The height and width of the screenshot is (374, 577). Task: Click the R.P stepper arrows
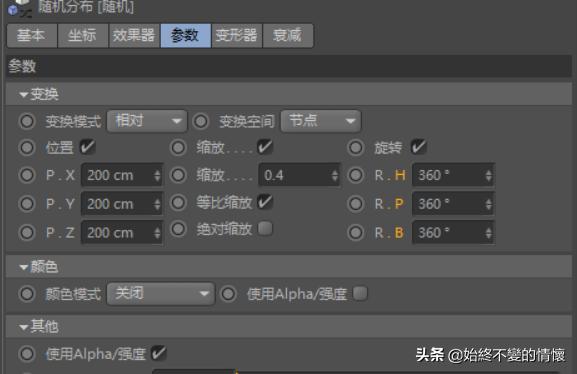coord(489,204)
